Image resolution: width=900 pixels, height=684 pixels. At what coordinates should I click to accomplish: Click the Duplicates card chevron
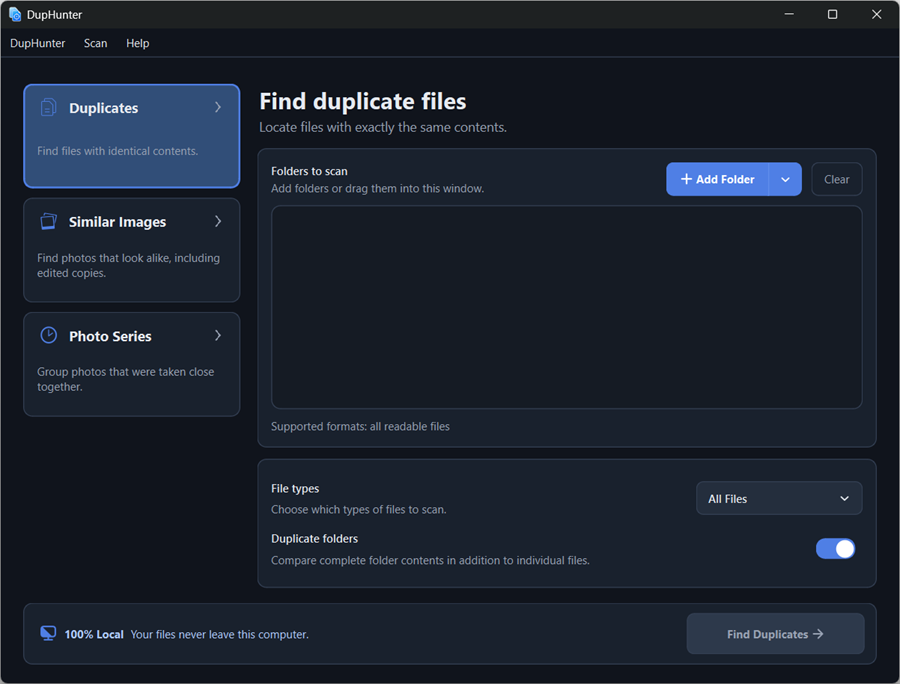218,107
